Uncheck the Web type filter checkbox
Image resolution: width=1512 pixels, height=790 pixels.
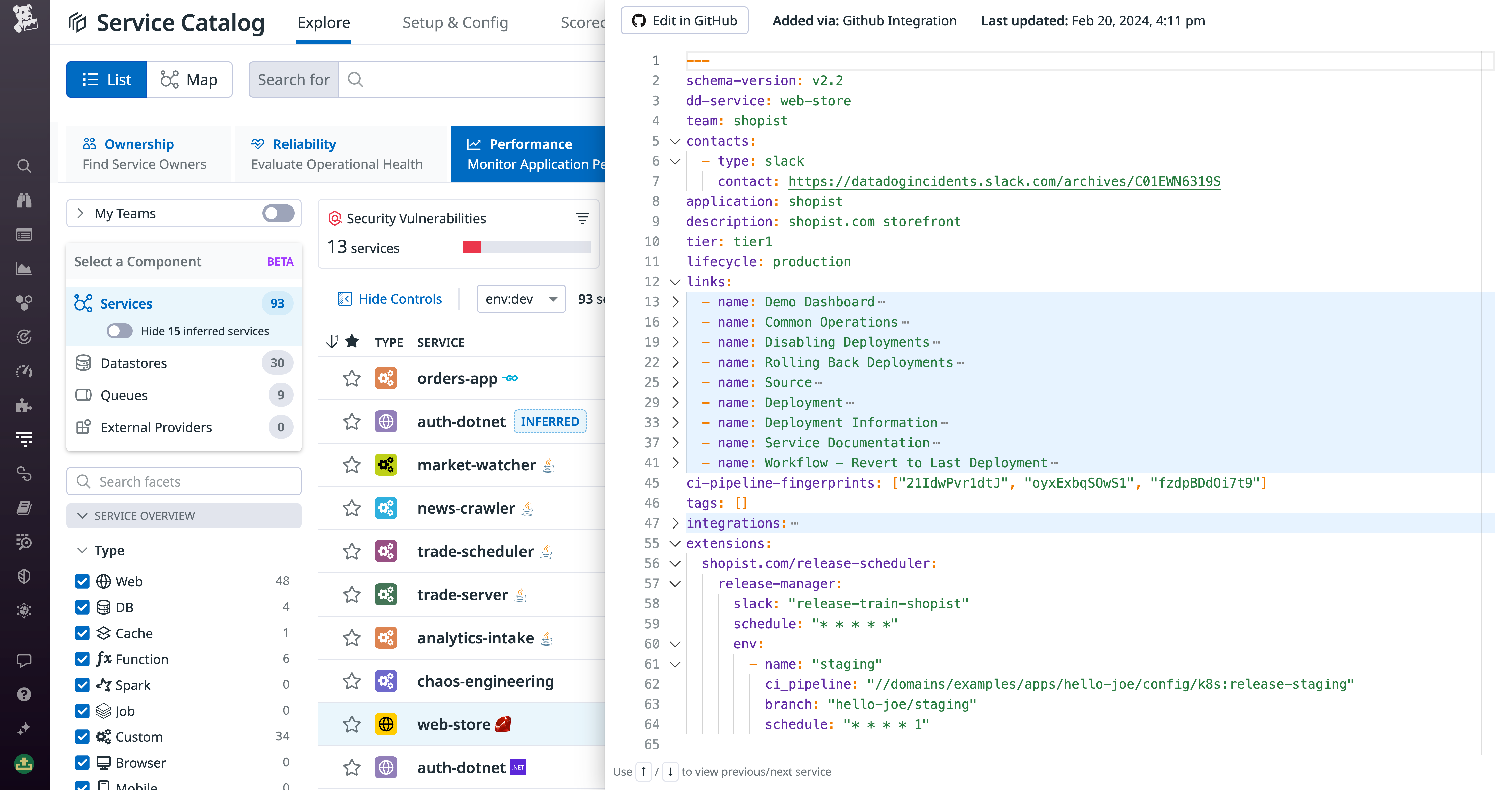(x=82, y=582)
